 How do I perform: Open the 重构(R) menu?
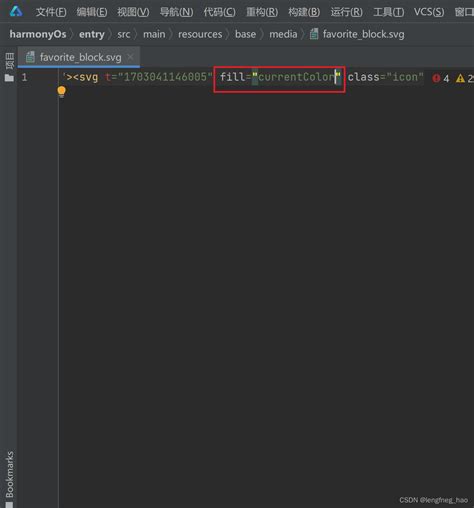(262, 12)
